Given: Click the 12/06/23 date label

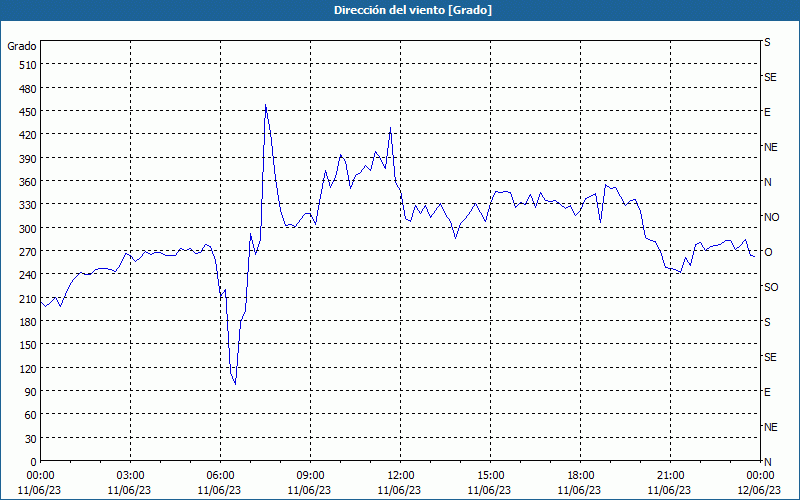Looking at the screenshot, I should (759, 490).
